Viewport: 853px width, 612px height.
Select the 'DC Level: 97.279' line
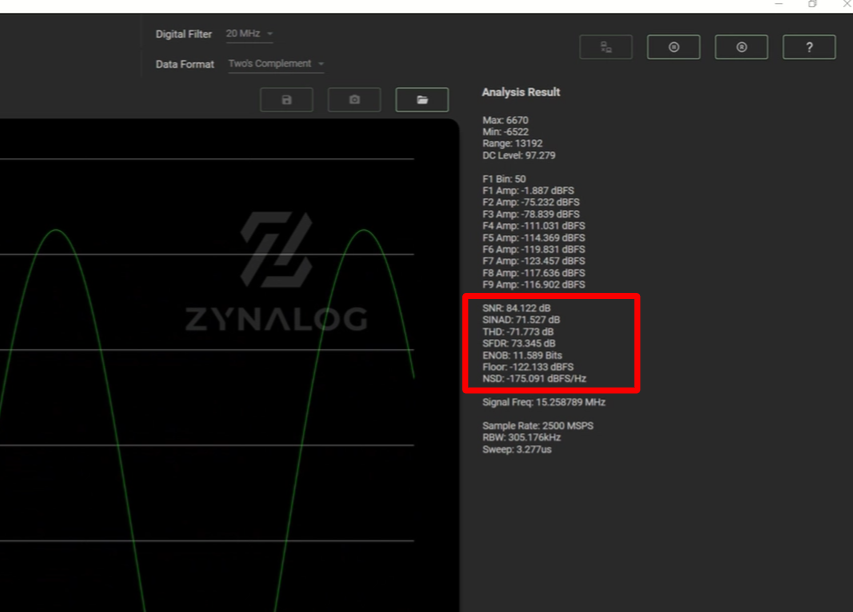coord(518,156)
